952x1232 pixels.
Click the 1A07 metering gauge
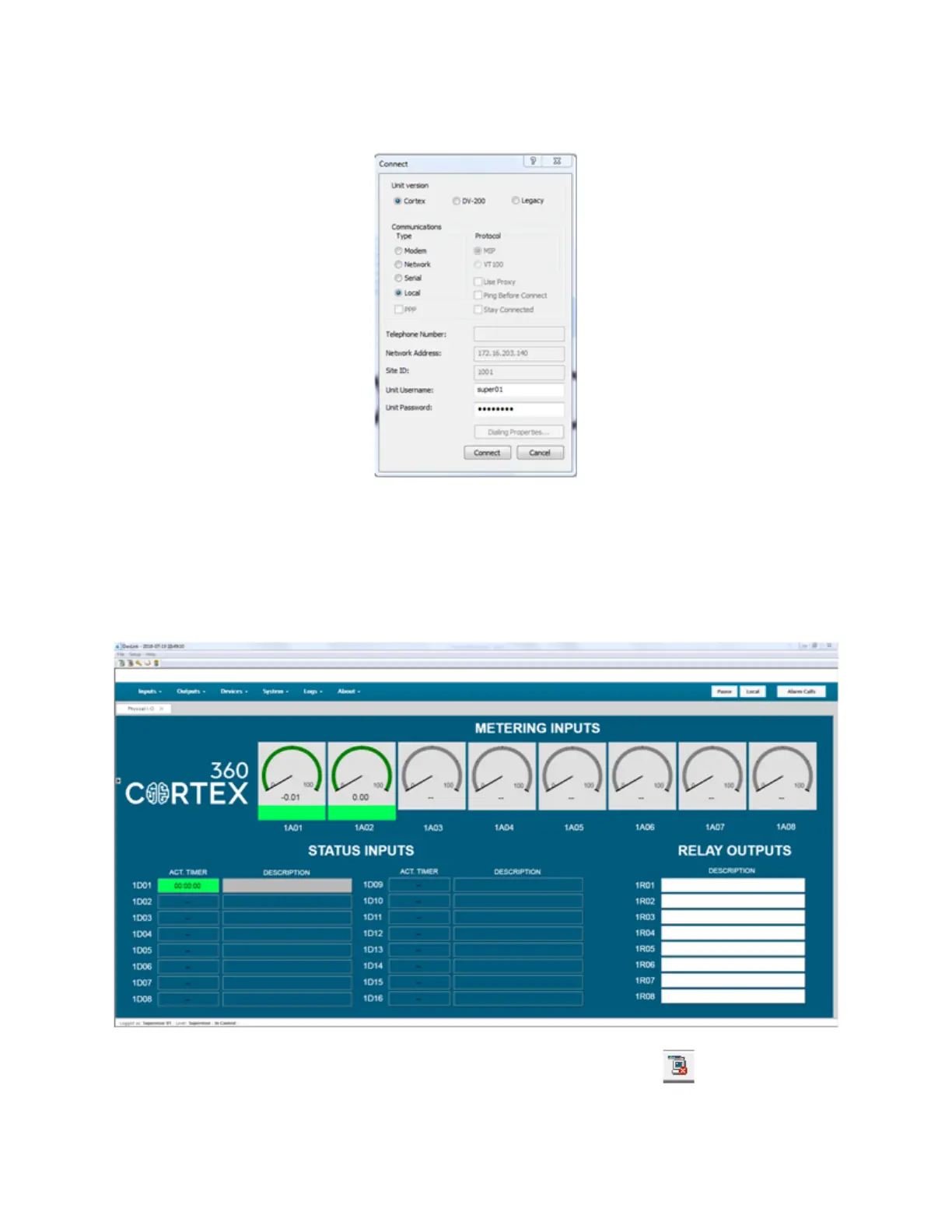[712, 775]
